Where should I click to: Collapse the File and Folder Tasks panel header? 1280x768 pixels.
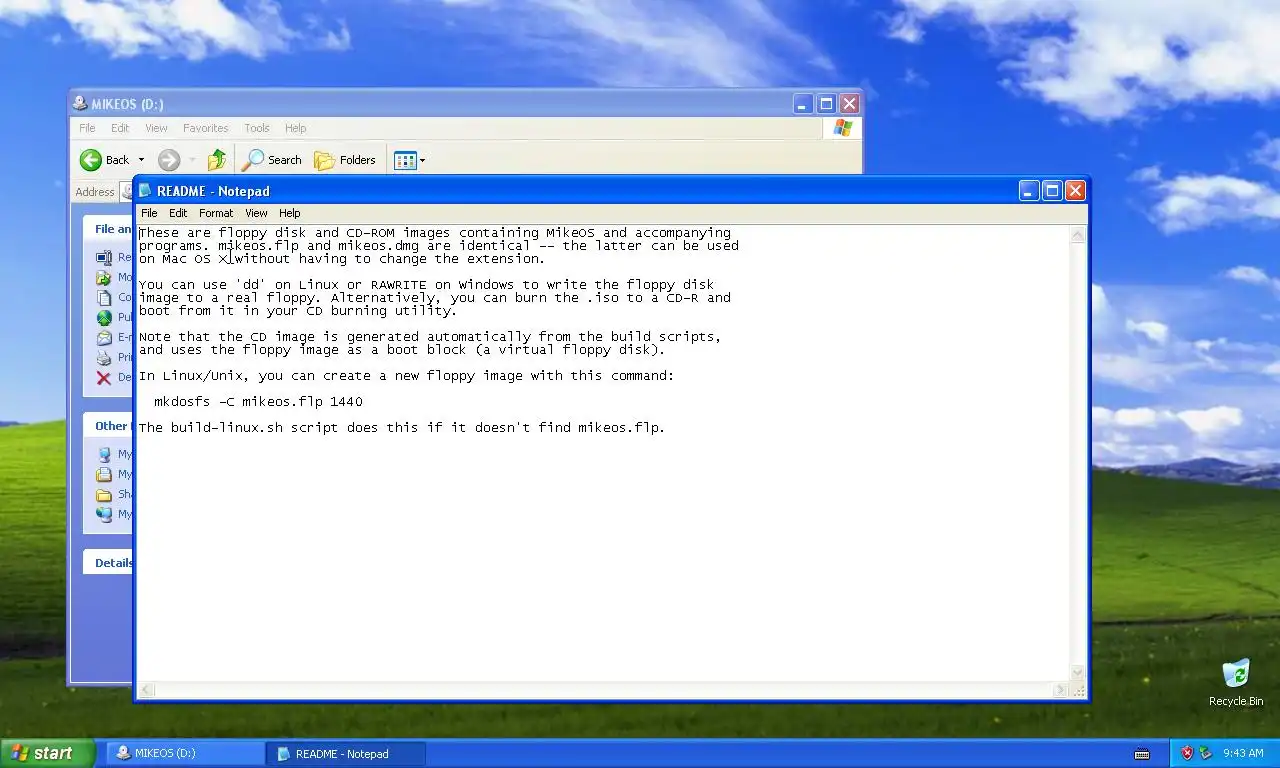tap(108, 229)
